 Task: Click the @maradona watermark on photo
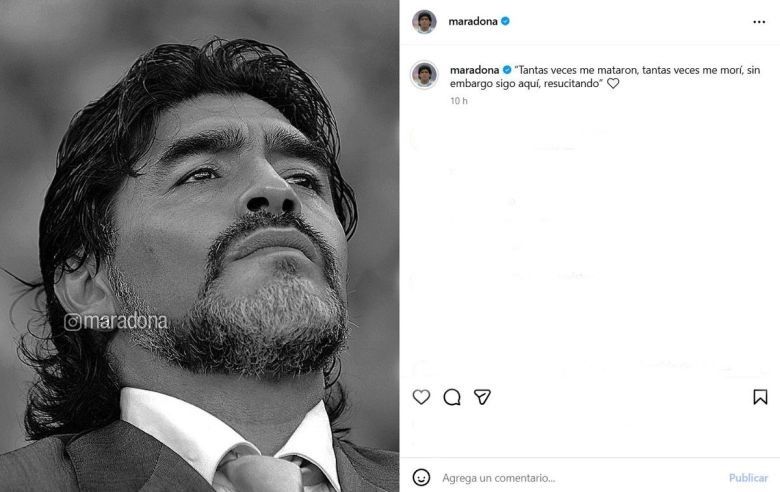pyautogui.click(x=115, y=322)
